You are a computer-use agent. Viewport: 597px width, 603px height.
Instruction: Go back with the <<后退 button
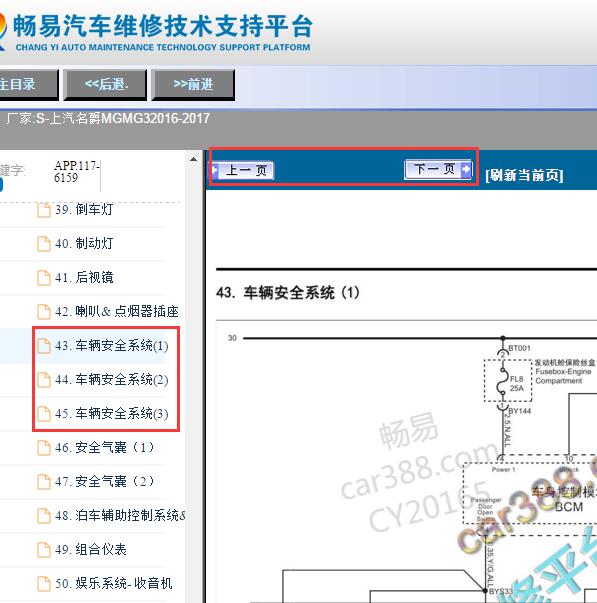click(105, 84)
